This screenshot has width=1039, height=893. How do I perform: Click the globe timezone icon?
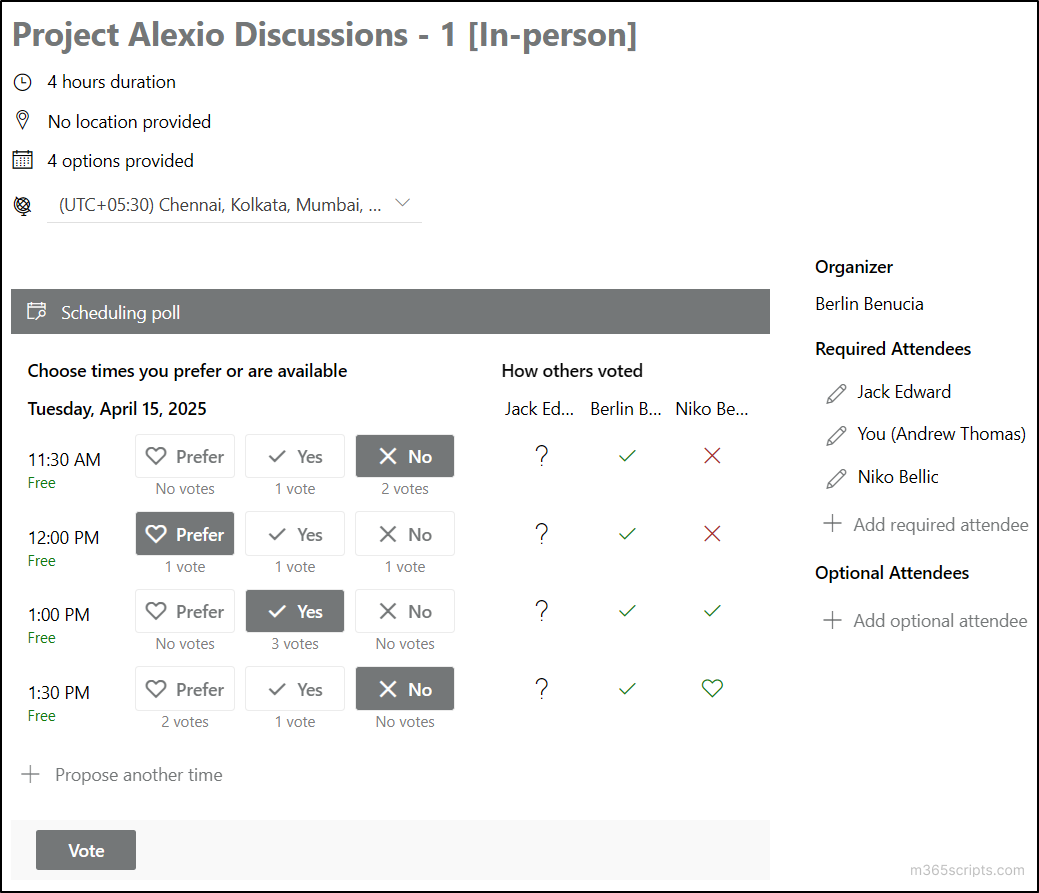pyautogui.click(x=22, y=205)
